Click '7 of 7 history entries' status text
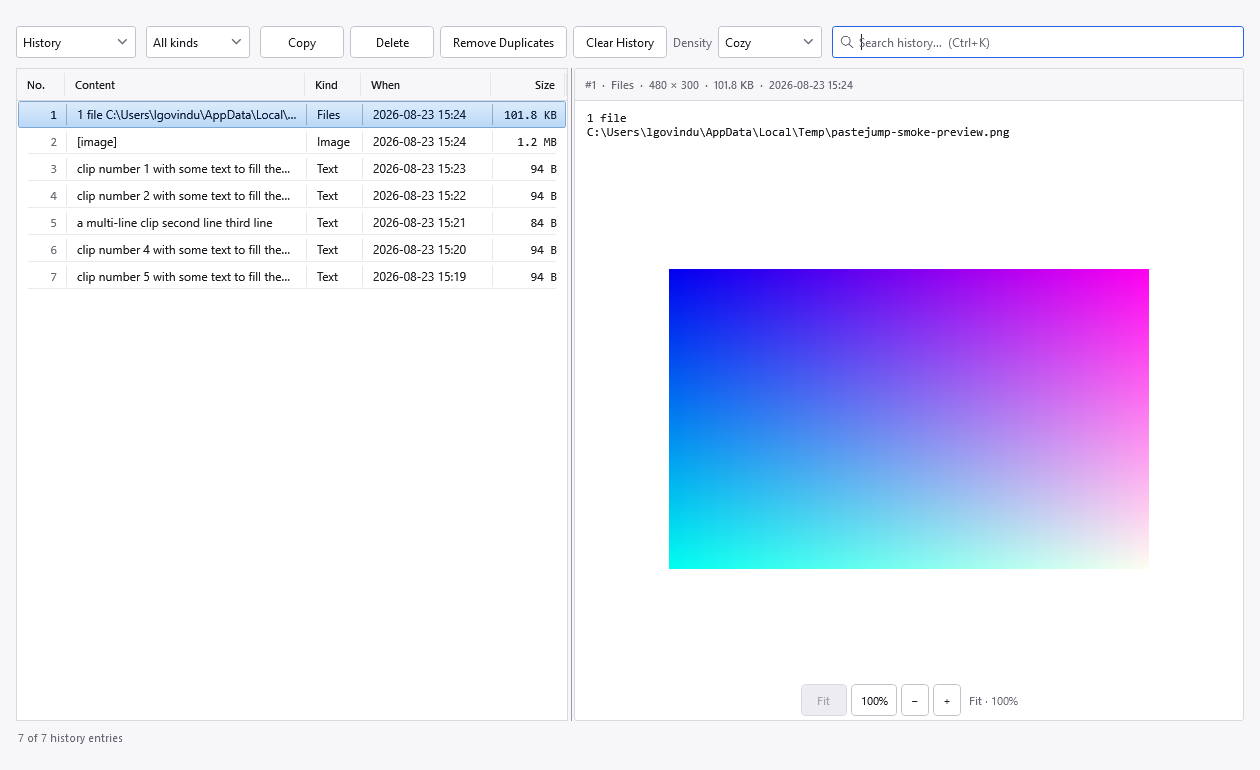Image resolution: width=1260 pixels, height=770 pixels. [70, 738]
